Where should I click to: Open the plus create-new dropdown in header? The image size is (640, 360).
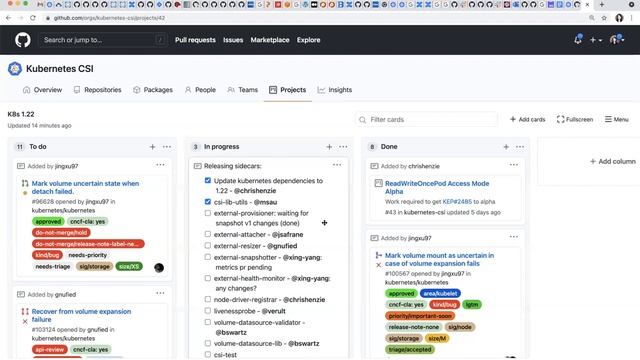pos(596,40)
